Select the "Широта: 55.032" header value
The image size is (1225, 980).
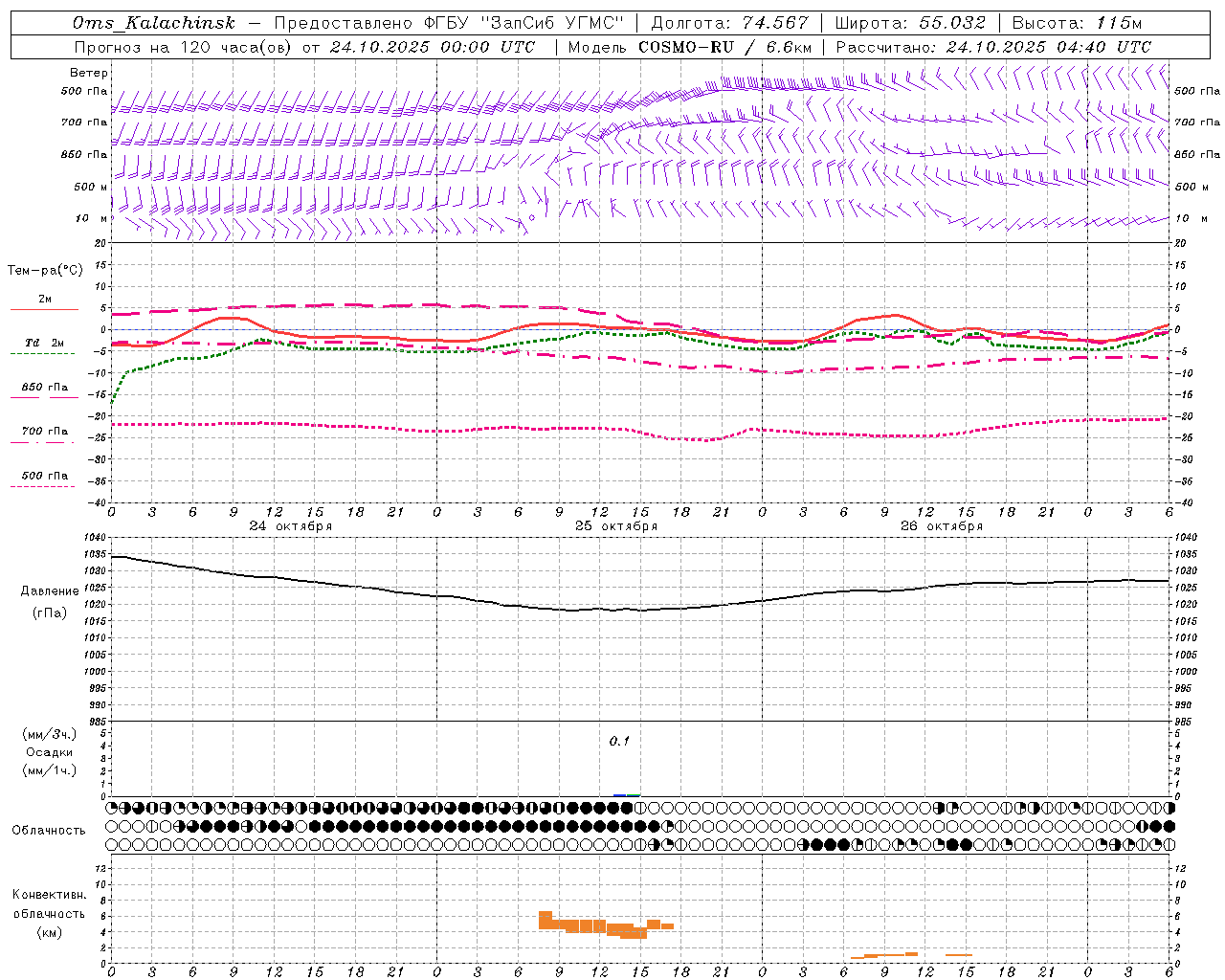click(x=910, y=23)
